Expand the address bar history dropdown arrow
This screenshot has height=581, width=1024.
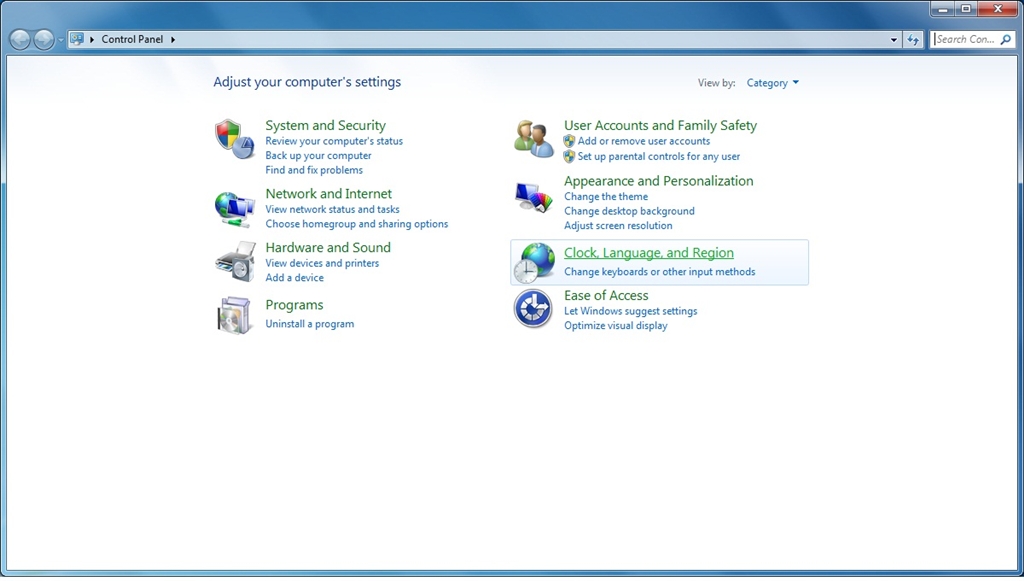894,40
